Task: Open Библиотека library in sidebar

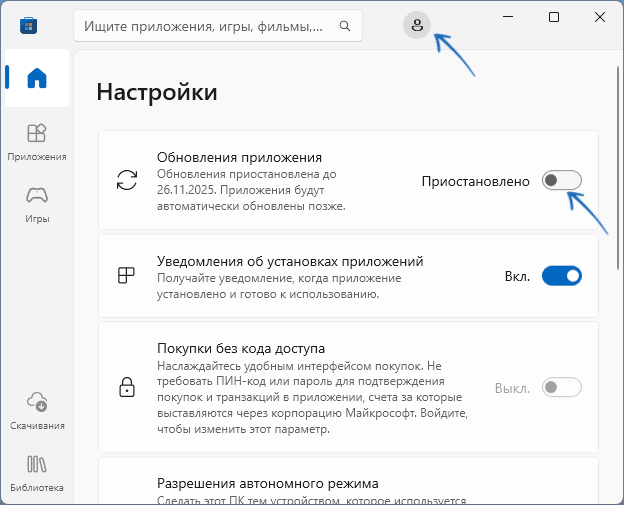Action: 37,474
